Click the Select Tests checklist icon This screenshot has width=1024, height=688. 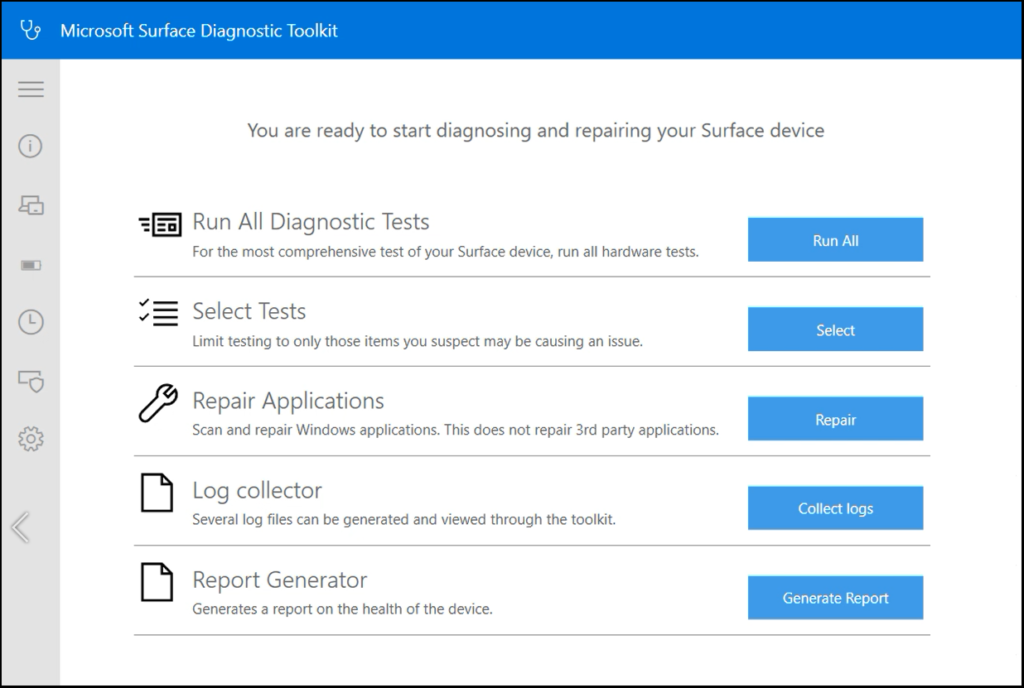pyautogui.click(x=159, y=311)
